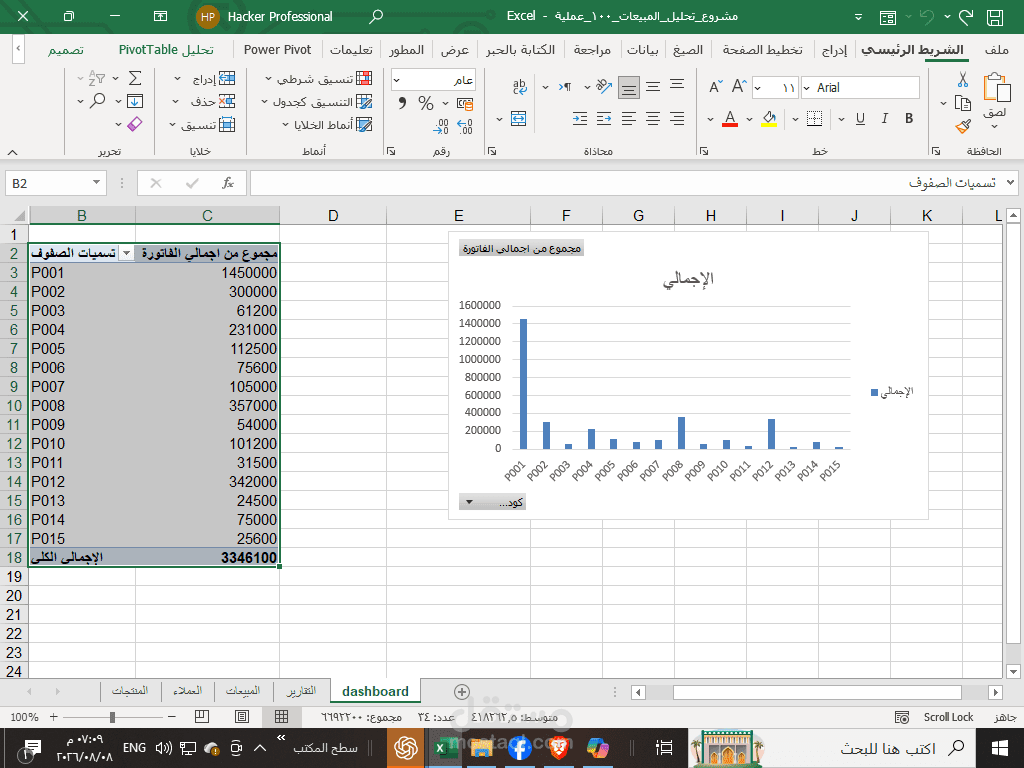
Task: Click the Insert Function fx button
Action: click(x=228, y=183)
